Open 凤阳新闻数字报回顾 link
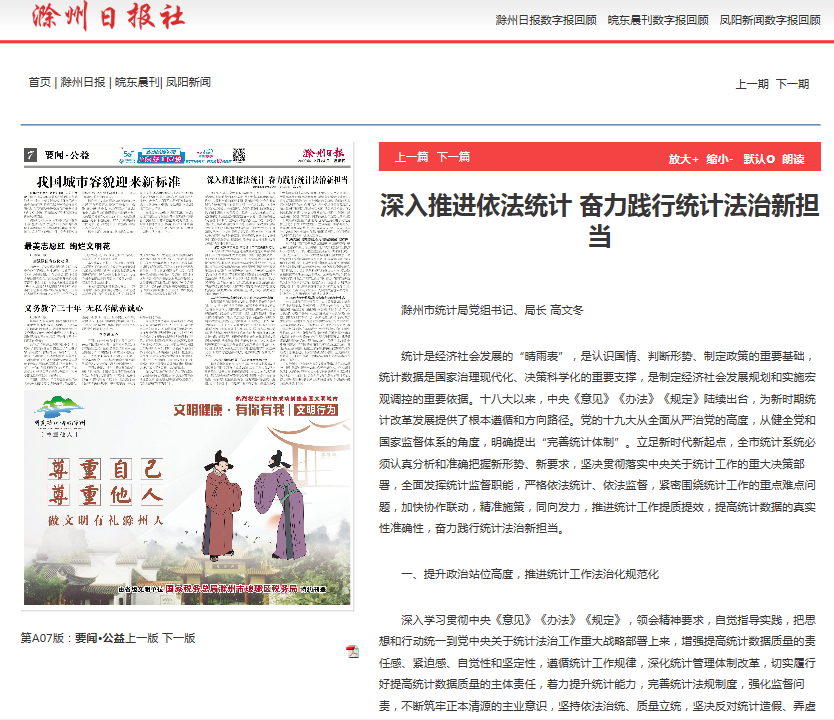Image resolution: width=834 pixels, height=720 pixels. point(770,20)
